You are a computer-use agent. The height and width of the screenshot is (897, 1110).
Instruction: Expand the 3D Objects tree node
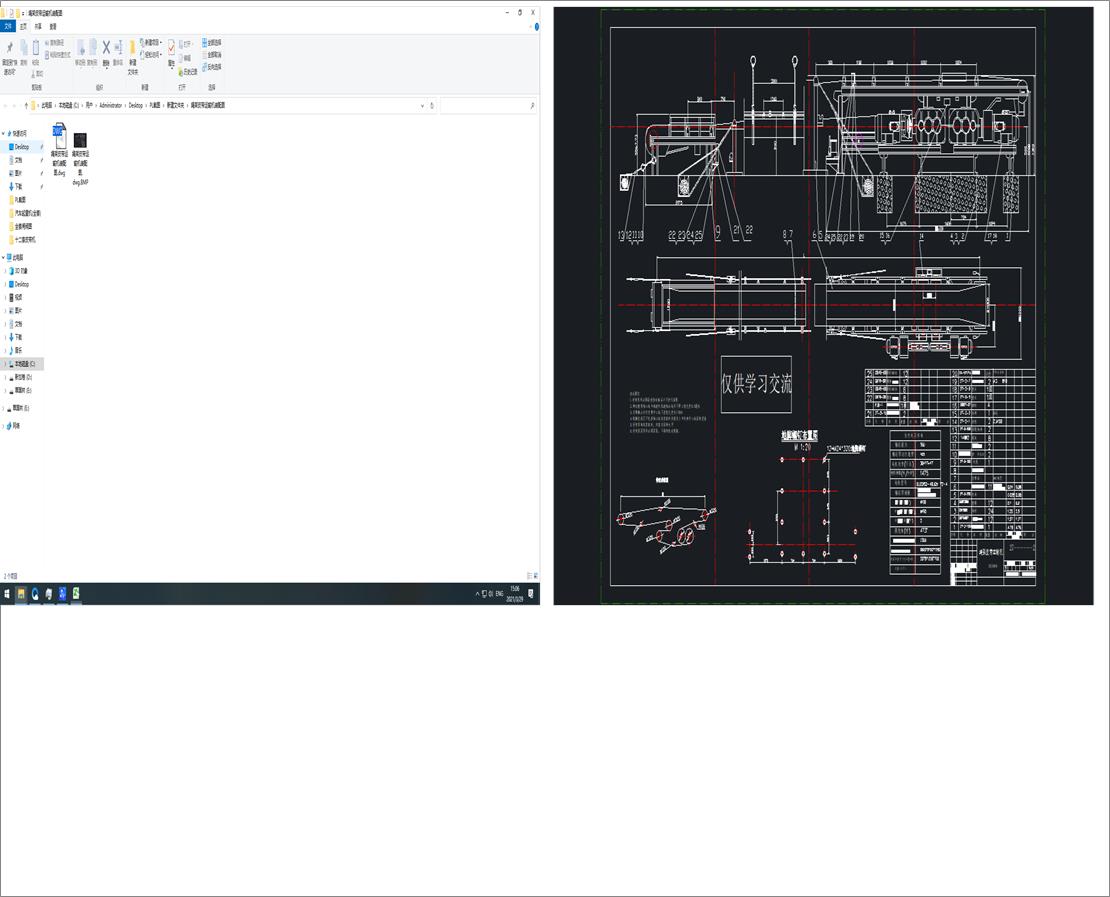tap(6, 270)
